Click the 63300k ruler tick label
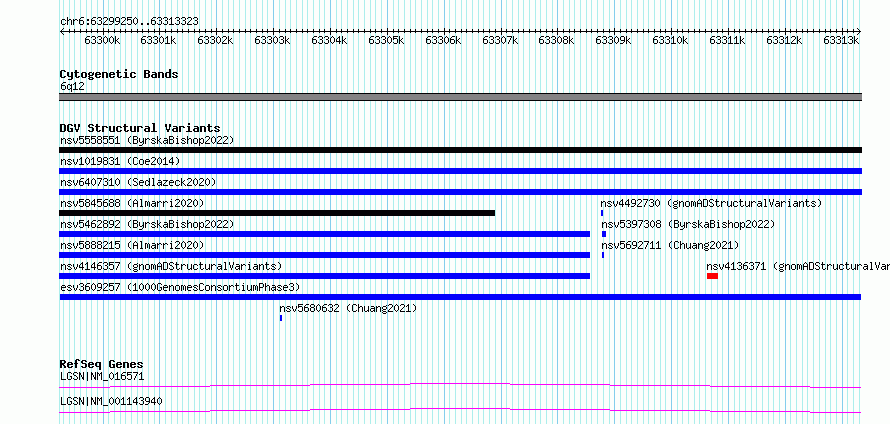 [102, 40]
